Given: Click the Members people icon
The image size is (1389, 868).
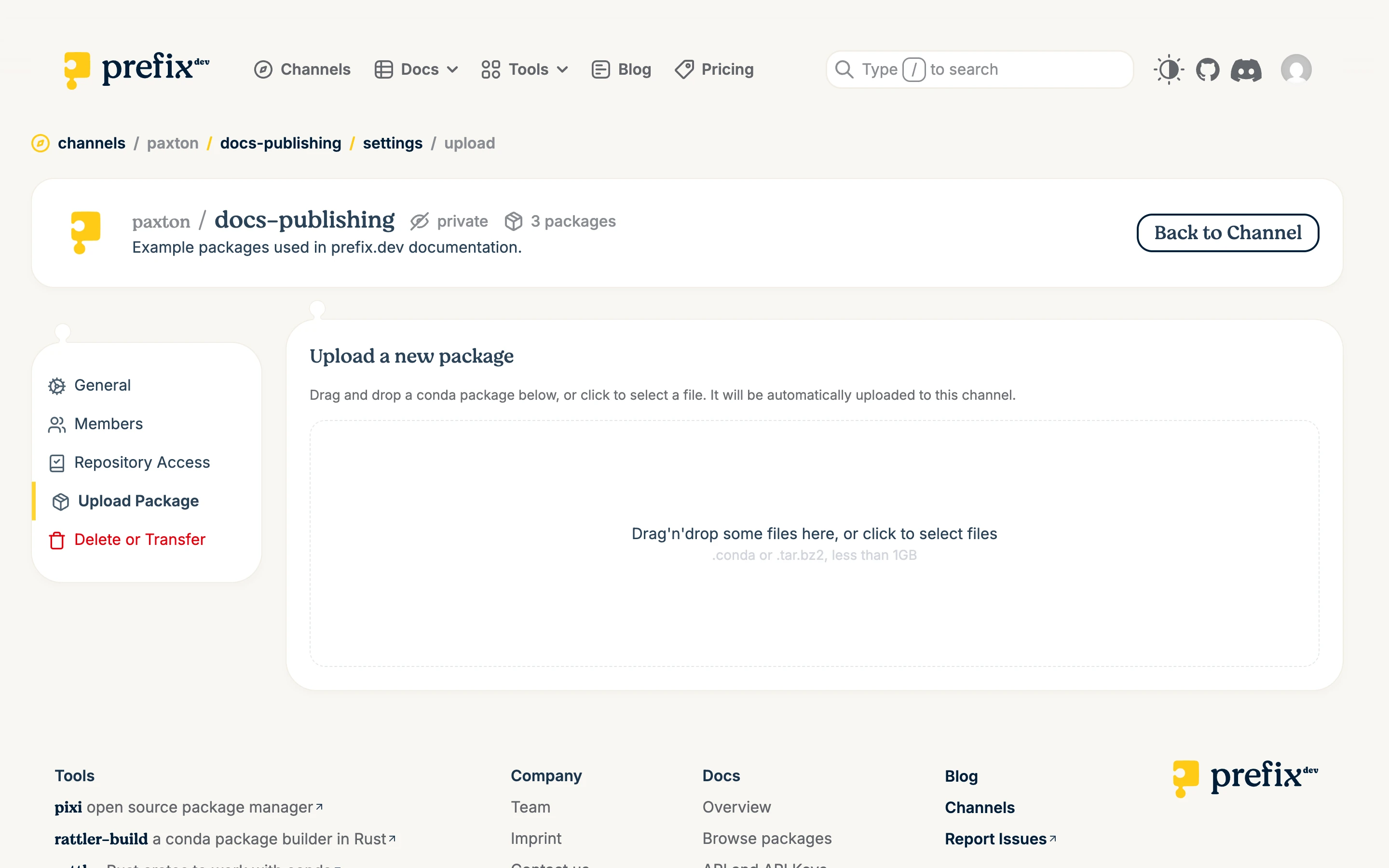Looking at the screenshot, I should click(57, 425).
